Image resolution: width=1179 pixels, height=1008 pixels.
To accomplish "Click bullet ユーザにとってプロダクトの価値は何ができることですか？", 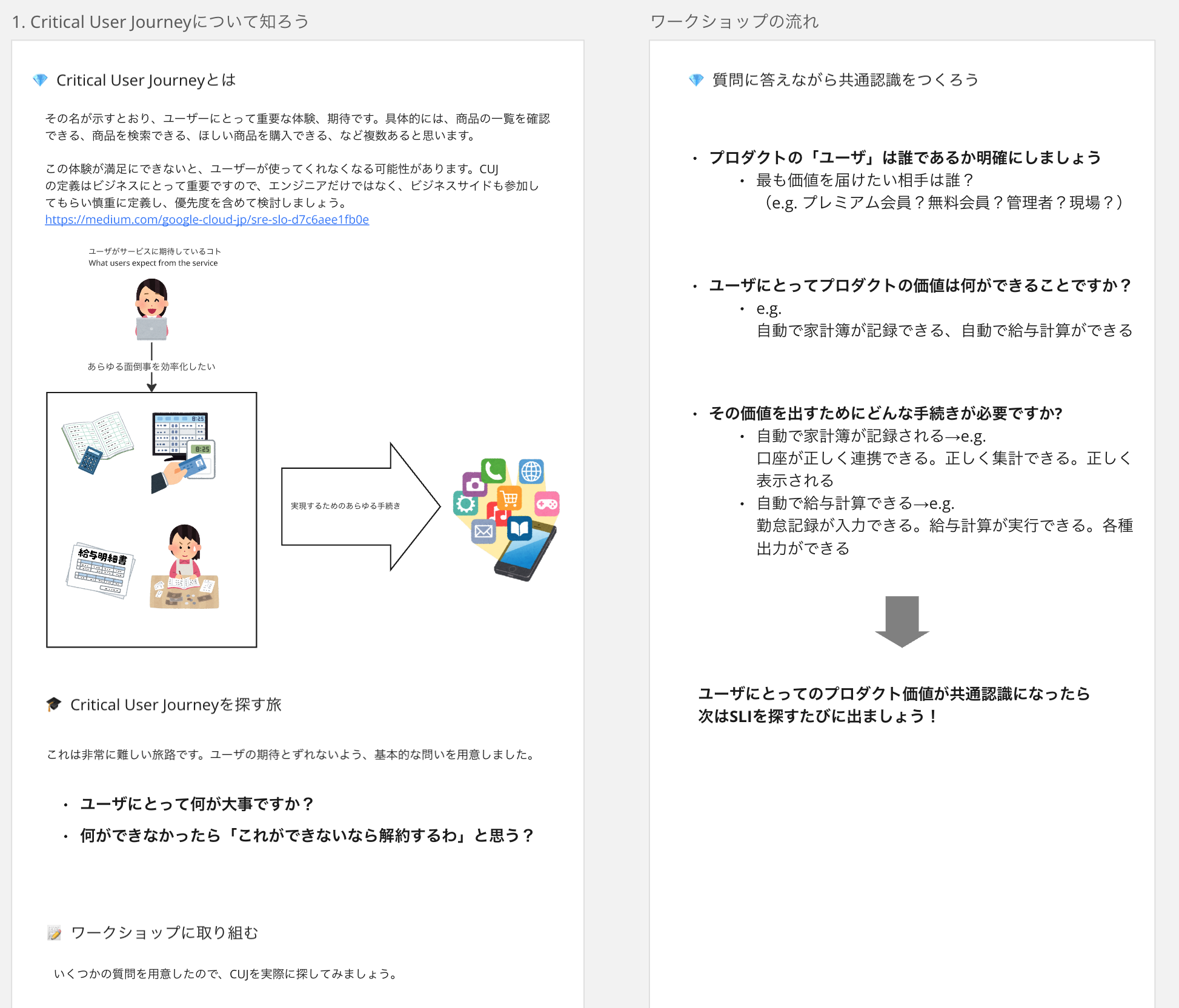I will coord(920,285).
